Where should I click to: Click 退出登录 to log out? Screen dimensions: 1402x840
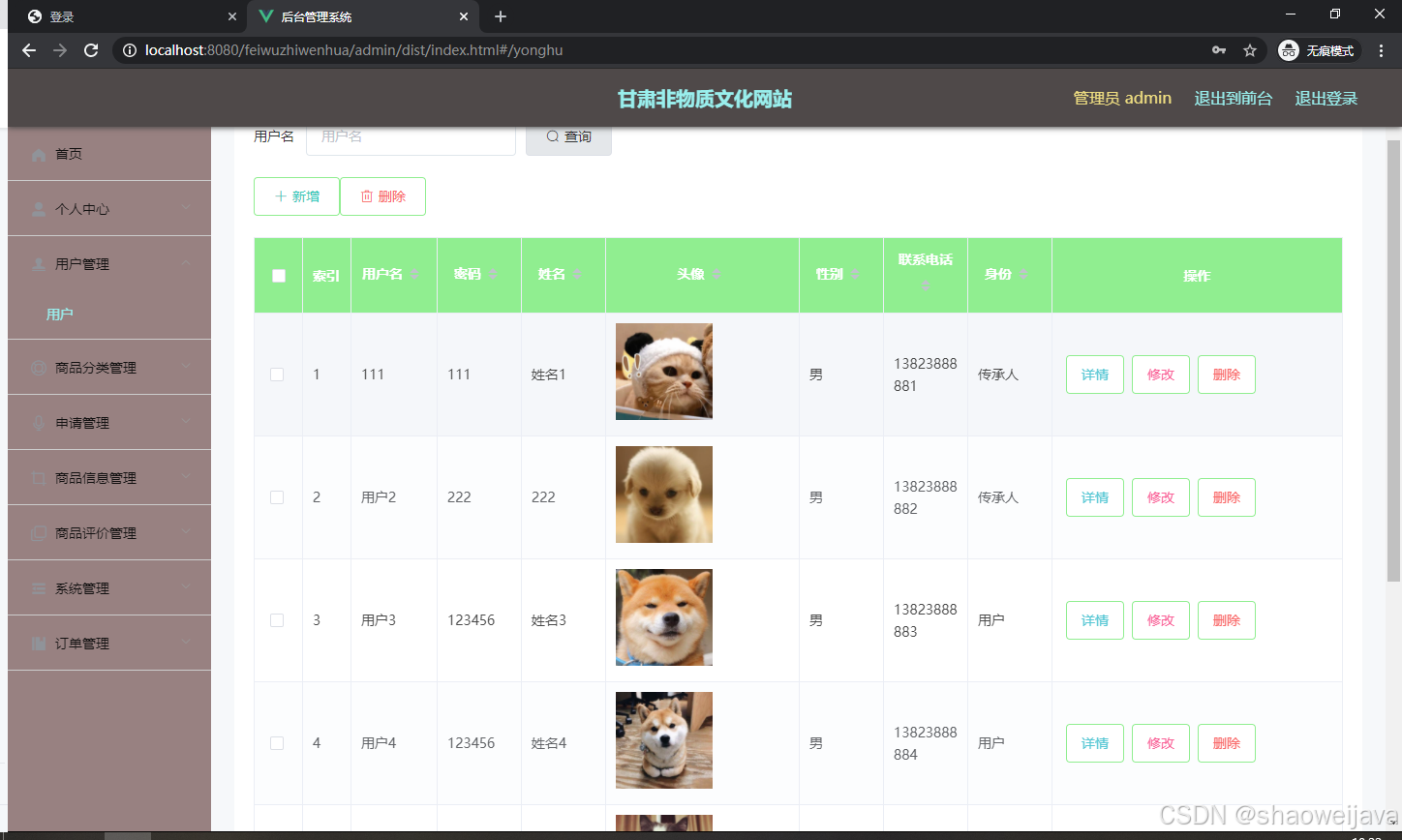(1326, 98)
